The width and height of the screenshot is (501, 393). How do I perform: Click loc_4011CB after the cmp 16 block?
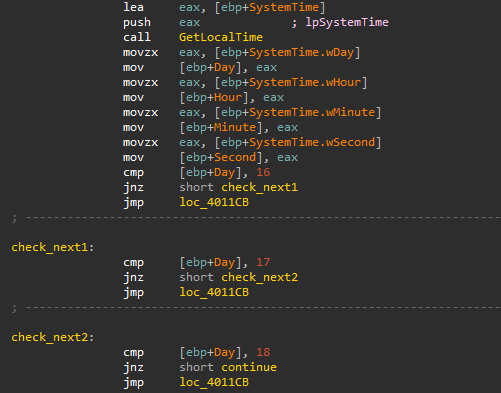214,202
